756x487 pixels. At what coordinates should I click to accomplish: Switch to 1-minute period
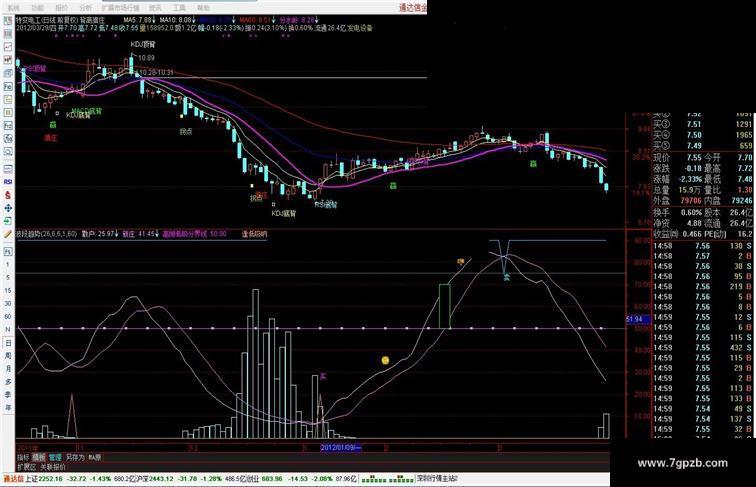click(8, 265)
